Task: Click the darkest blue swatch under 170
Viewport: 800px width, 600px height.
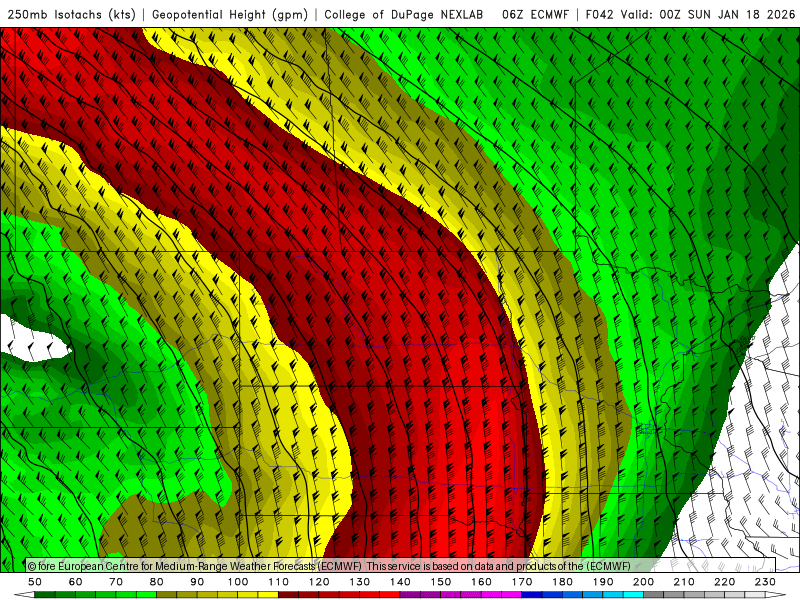Action: tap(532, 595)
